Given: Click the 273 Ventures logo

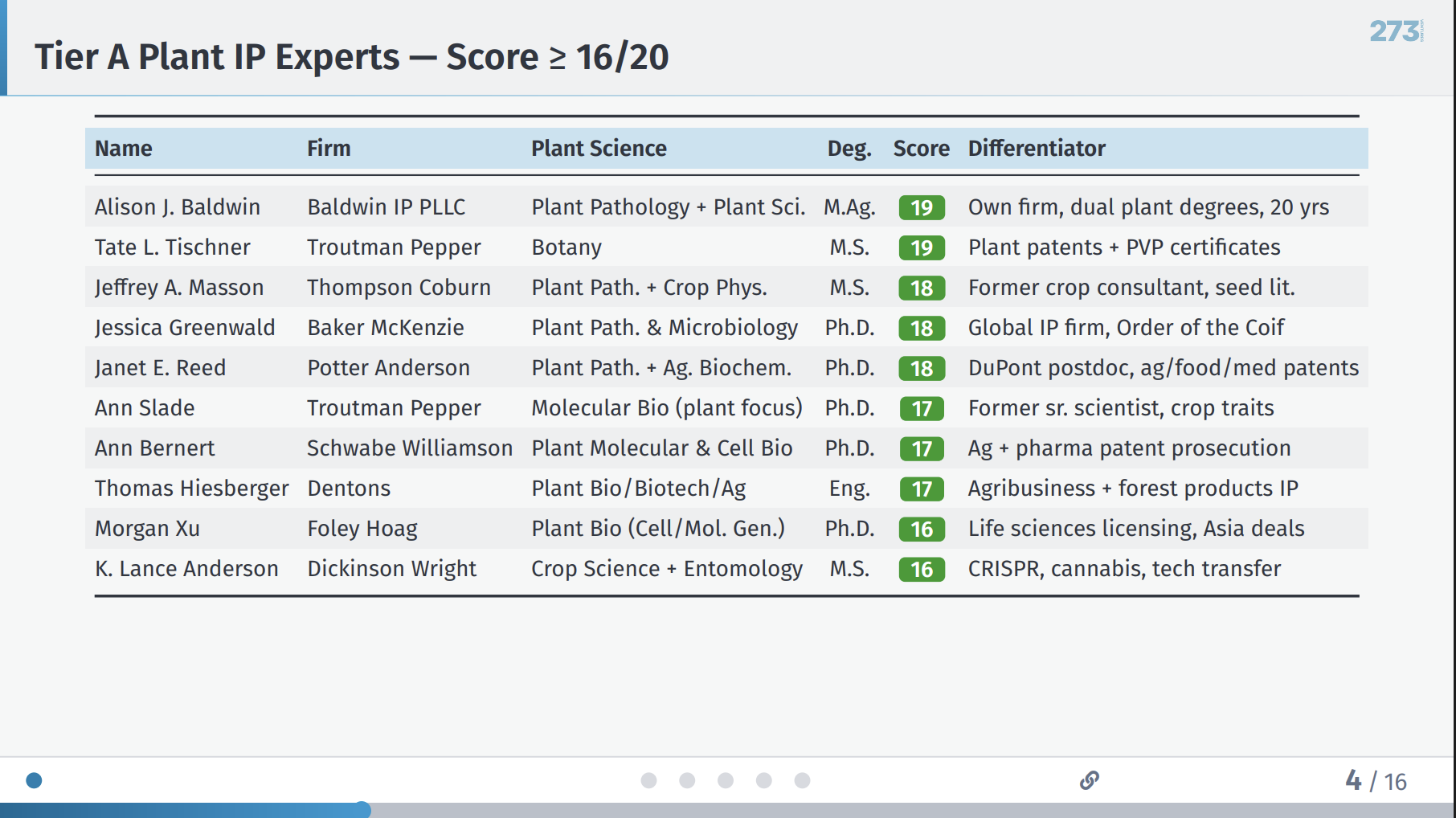Looking at the screenshot, I should click(1396, 31).
